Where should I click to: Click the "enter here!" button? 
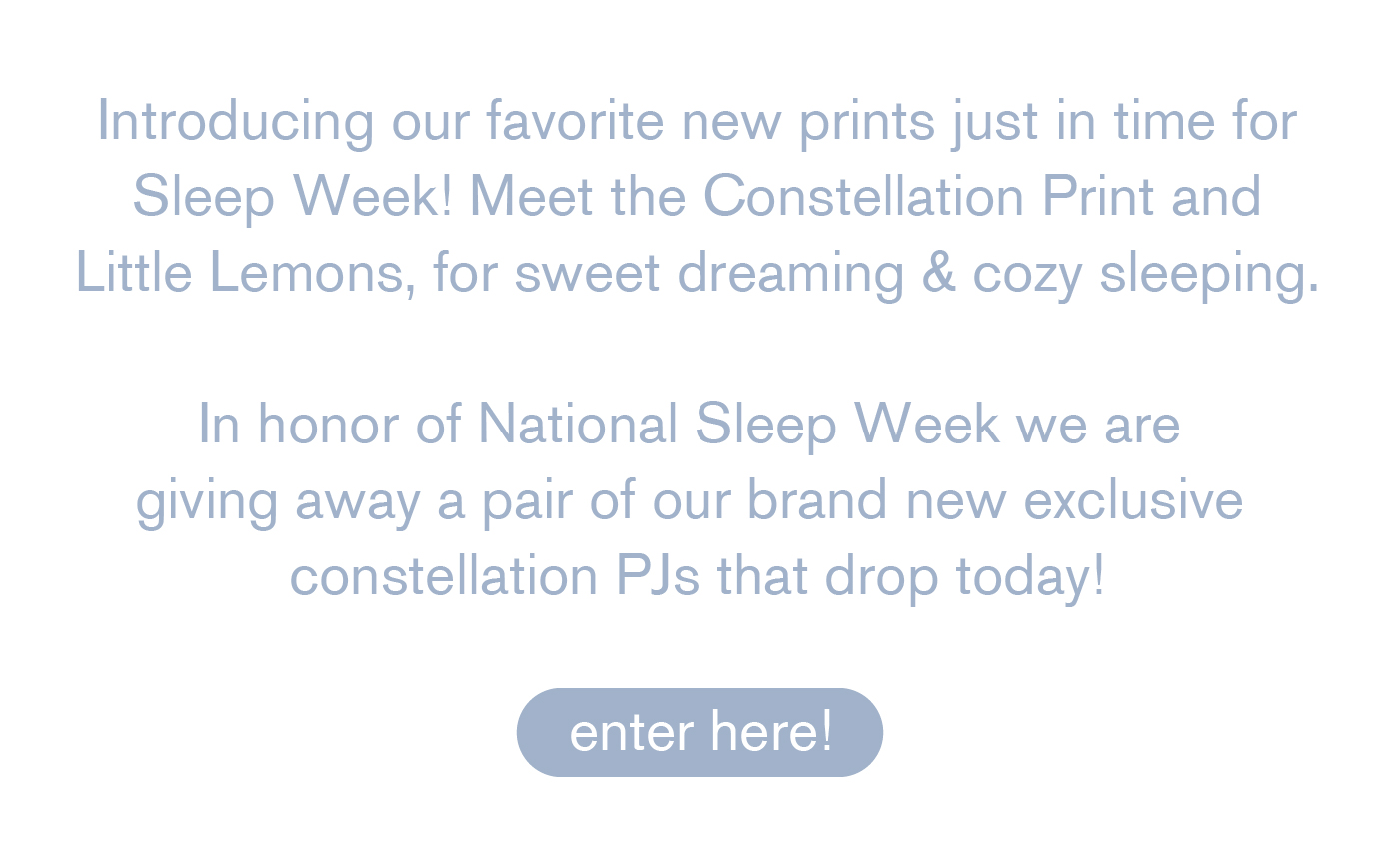[x=700, y=732]
